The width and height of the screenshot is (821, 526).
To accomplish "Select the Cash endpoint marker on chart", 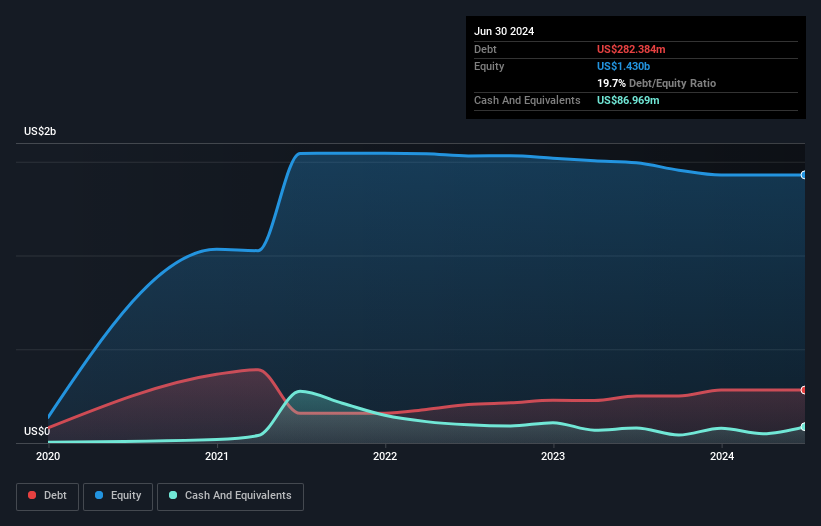I will (804, 427).
